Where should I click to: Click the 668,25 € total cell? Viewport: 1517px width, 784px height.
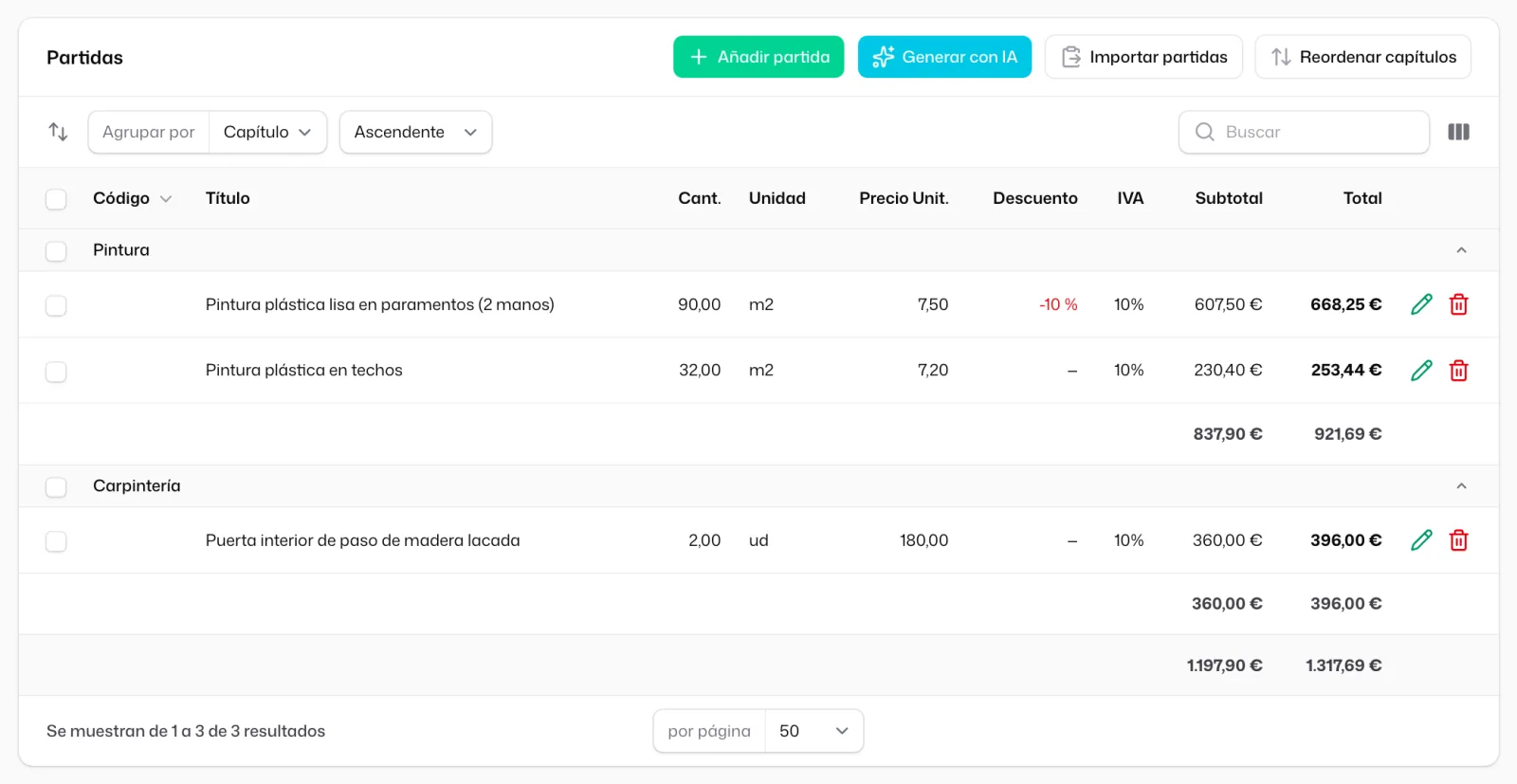1345,304
